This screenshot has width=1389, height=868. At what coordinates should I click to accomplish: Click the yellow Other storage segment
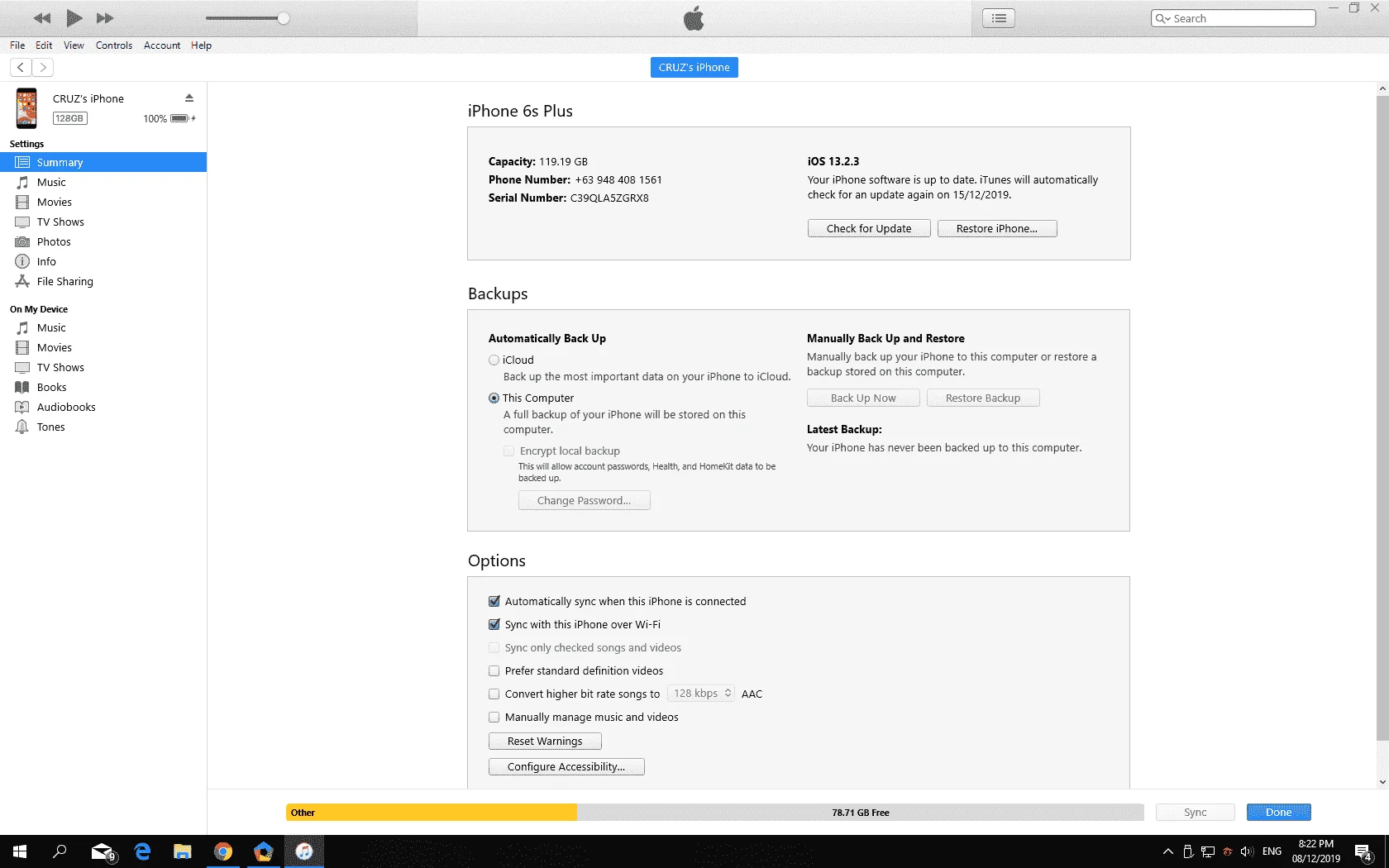(432, 813)
